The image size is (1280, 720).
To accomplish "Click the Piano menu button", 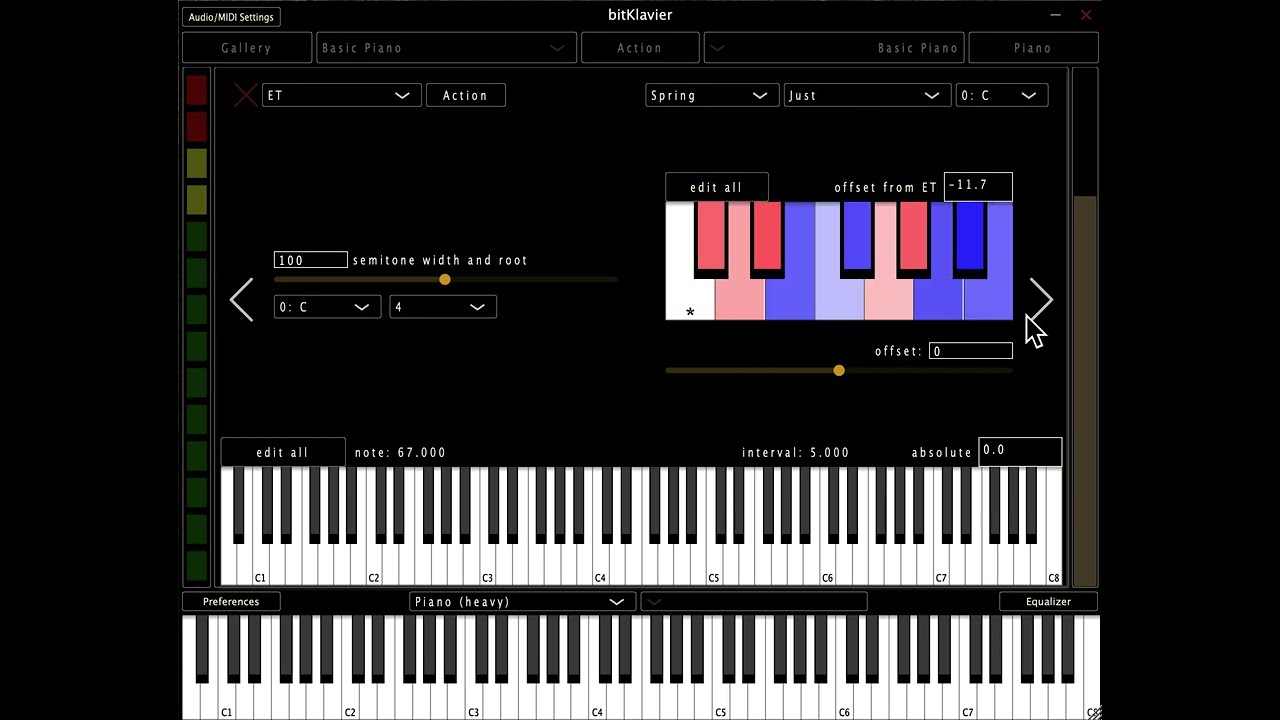I will pyautogui.click(x=1033, y=48).
